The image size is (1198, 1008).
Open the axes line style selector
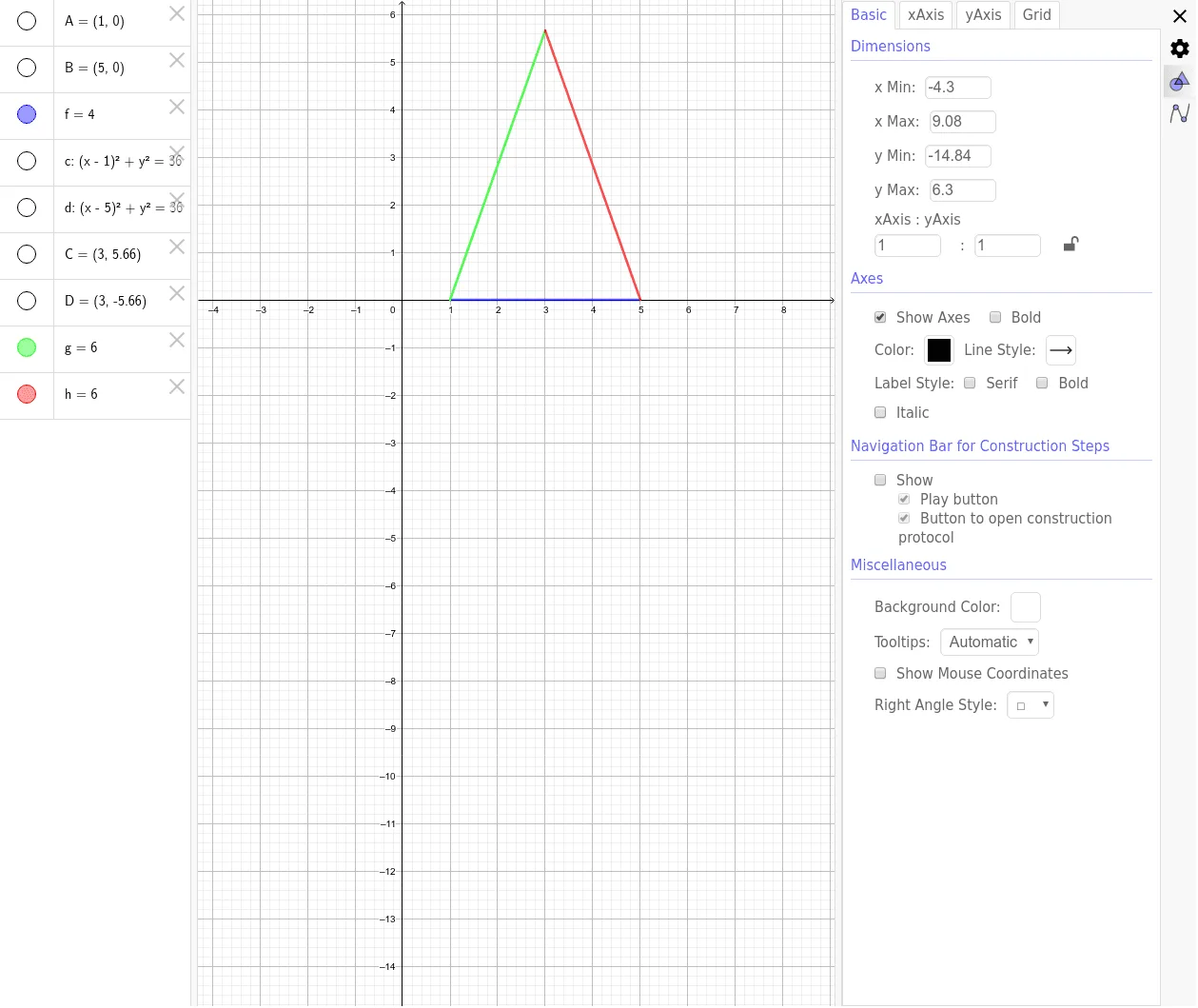pyautogui.click(x=1061, y=350)
